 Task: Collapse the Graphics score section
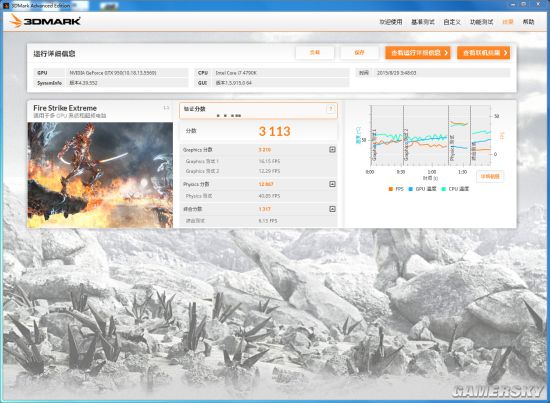[x=332, y=149]
